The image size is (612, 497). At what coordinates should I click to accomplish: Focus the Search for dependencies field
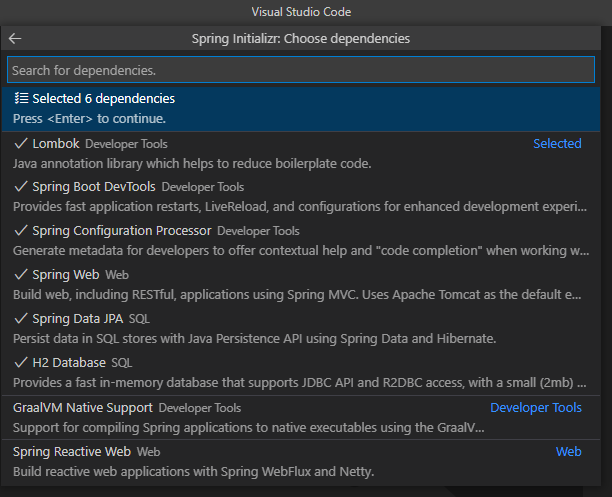click(x=300, y=71)
